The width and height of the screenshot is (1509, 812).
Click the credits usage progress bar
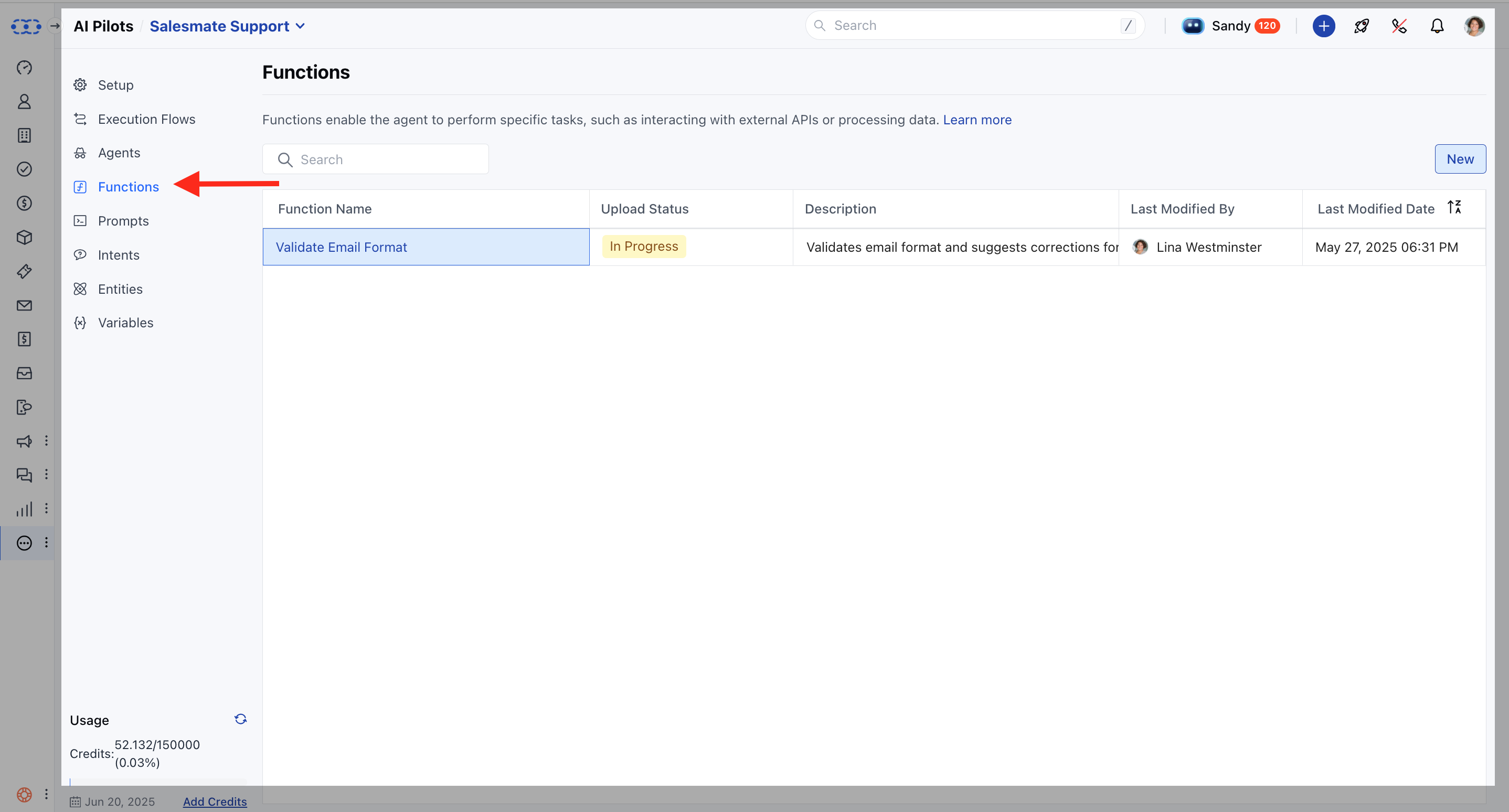pyautogui.click(x=158, y=782)
